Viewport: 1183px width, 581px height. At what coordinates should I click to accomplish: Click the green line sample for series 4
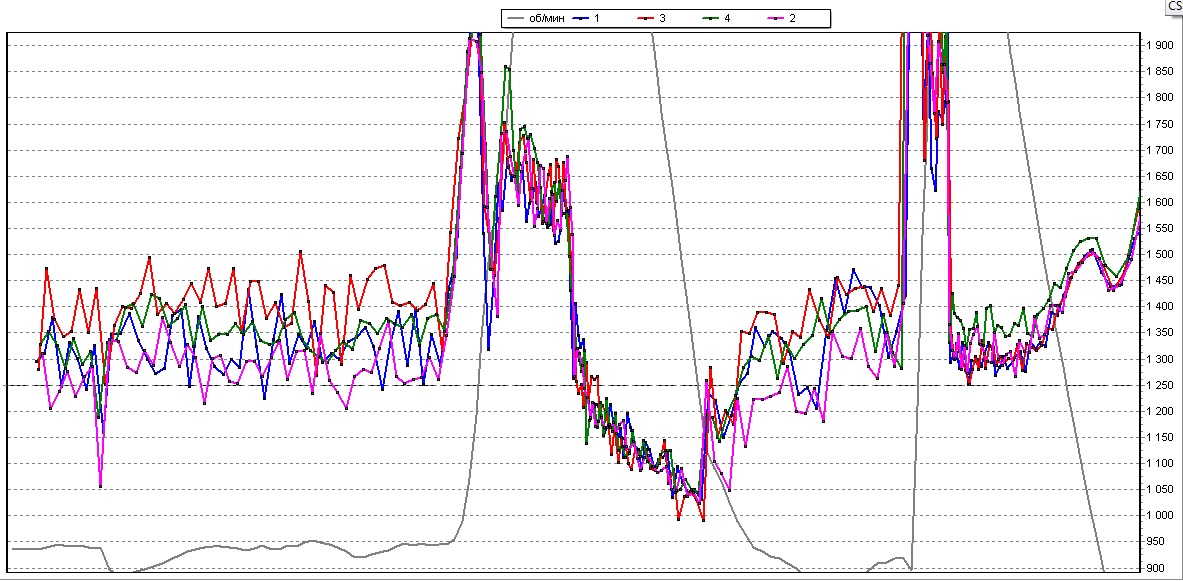[711, 18]
